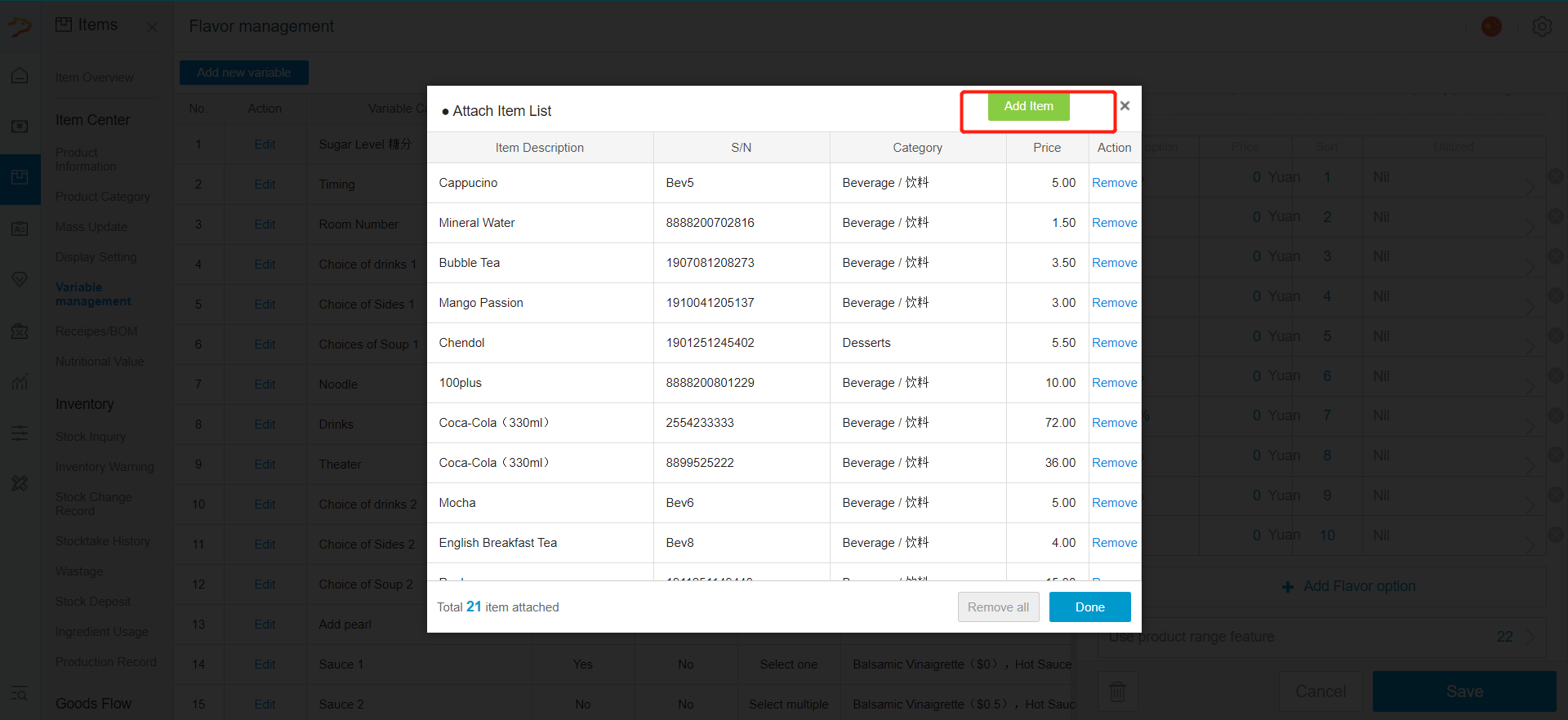This screenshot has width=1568, height=720.
Task: Remove the English Breakfast Tea item
Action: pos(1114,543)
